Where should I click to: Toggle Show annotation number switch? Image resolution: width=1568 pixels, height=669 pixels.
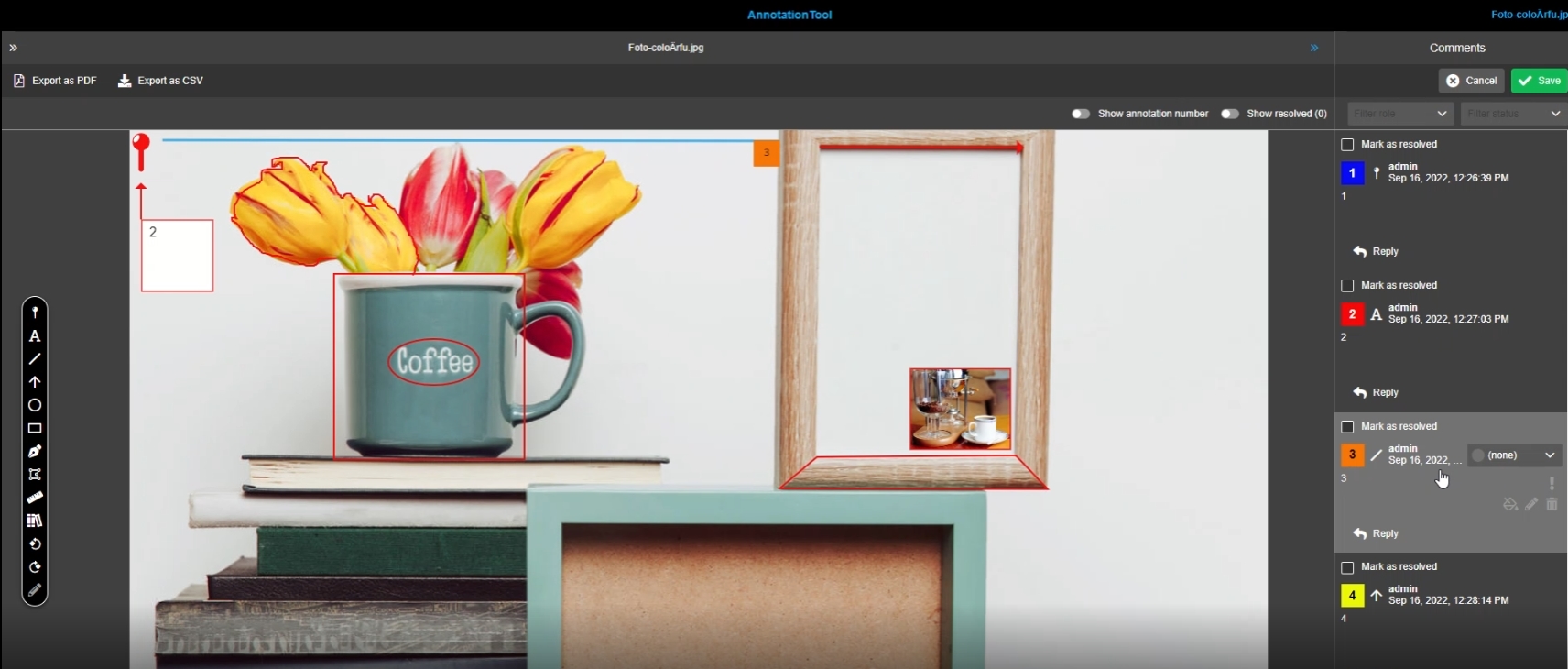tap(1081, 114)
